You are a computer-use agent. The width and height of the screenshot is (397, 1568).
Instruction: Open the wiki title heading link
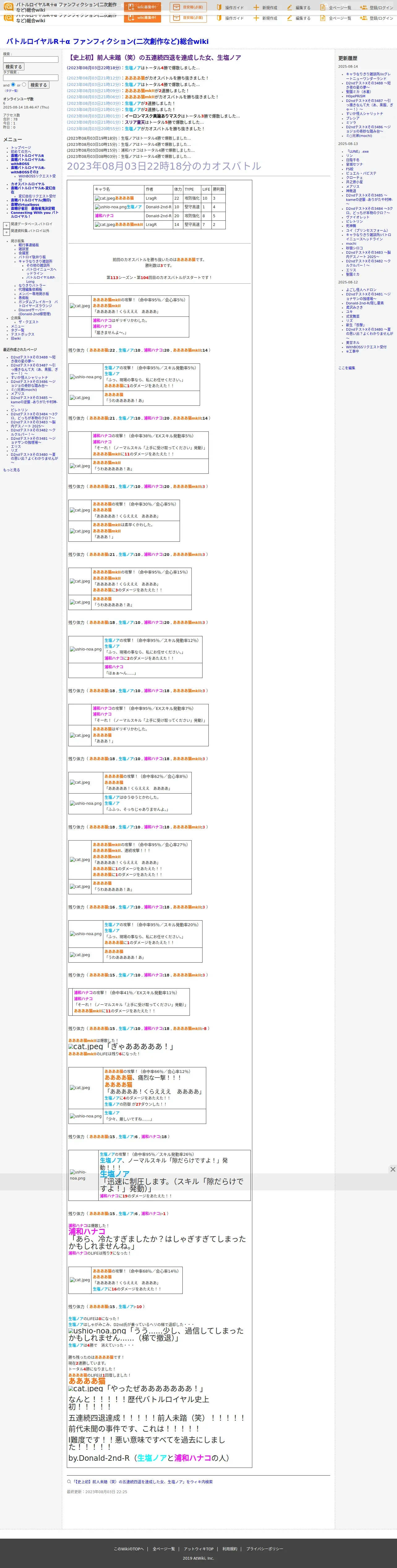pyautogui.click(x=107, y=41)
